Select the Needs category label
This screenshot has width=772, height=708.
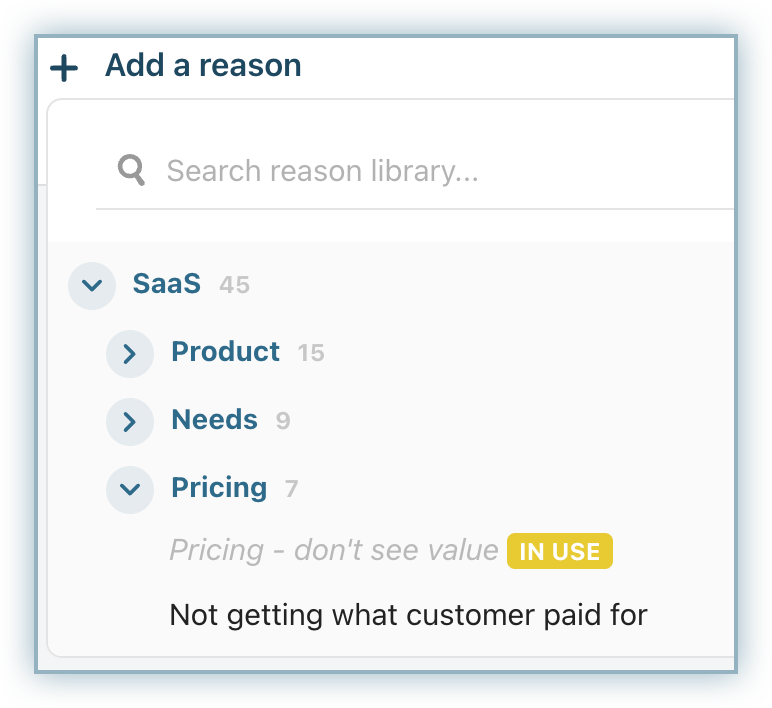tap(214, 420)
